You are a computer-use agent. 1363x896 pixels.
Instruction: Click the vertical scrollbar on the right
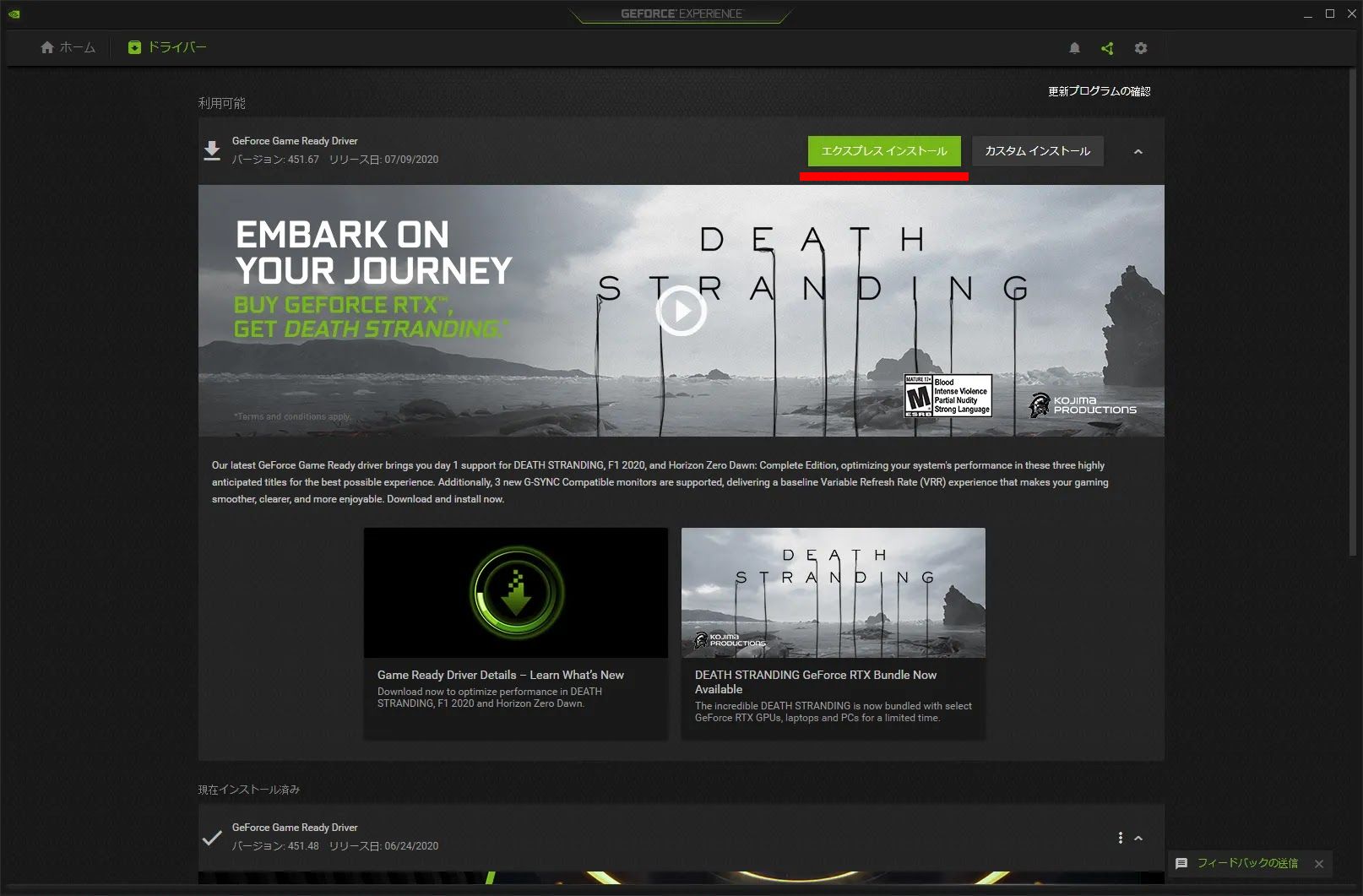[1354, 312]
